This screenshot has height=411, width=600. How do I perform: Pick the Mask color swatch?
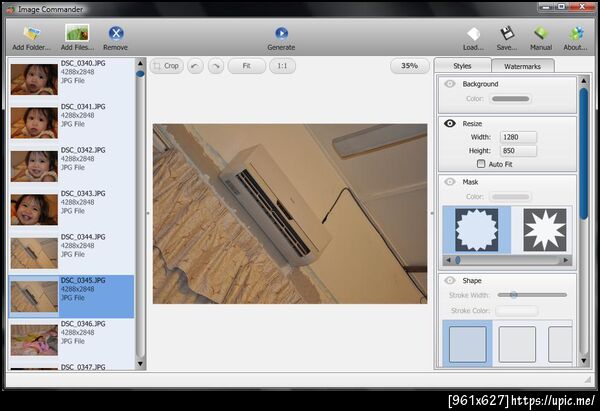coord(511,197)
